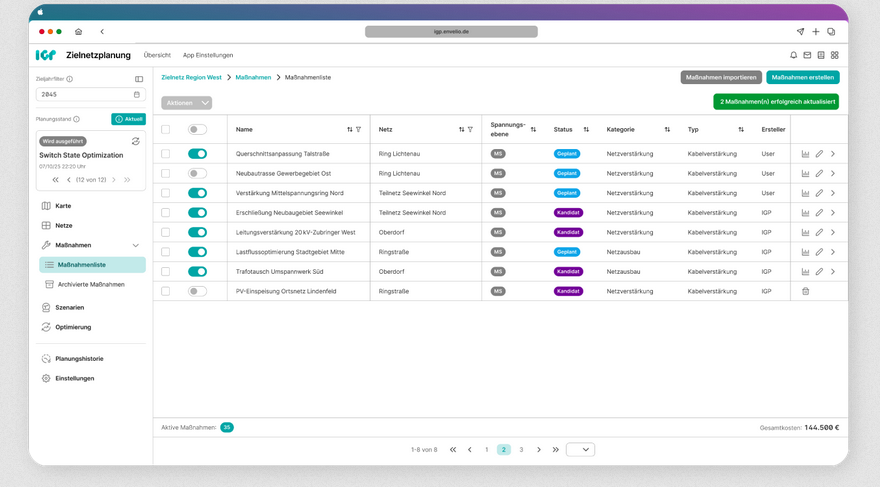Open the notifications bell icon
This screenshot has width=880, height=487.
click(x=794, y=55)
